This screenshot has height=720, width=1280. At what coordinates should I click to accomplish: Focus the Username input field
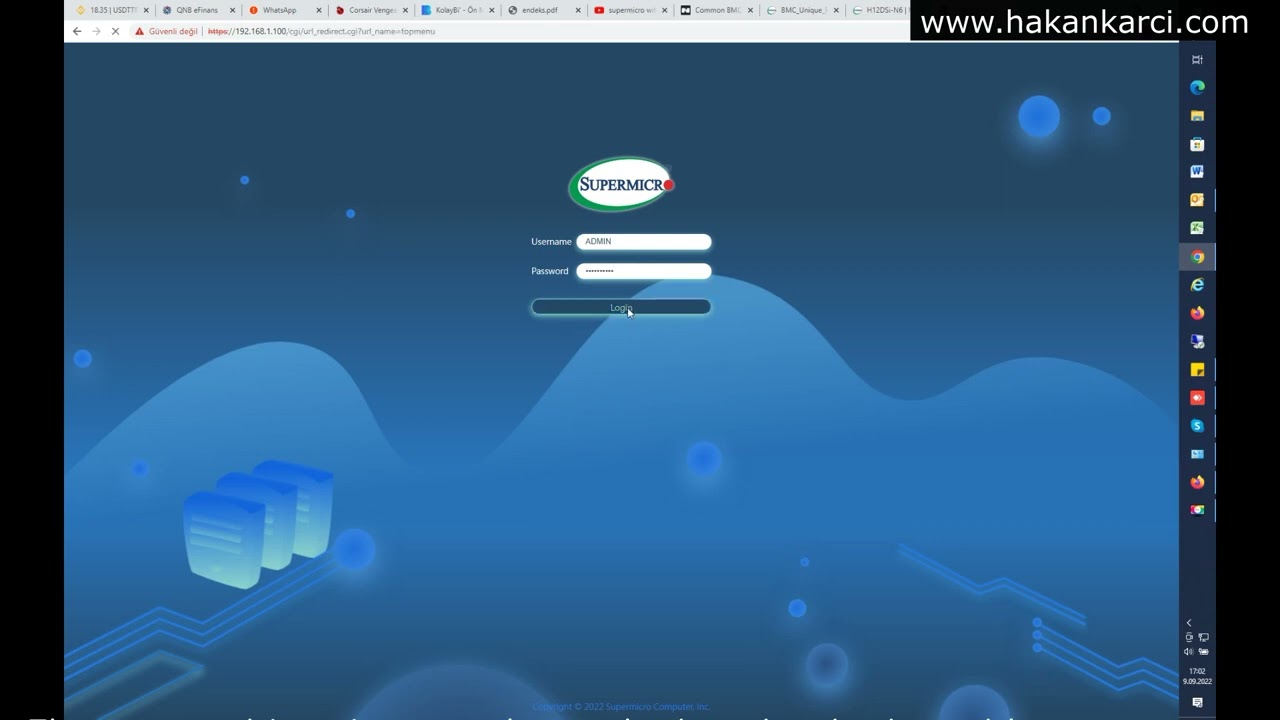pyautogui.click(x=643, y=241)
